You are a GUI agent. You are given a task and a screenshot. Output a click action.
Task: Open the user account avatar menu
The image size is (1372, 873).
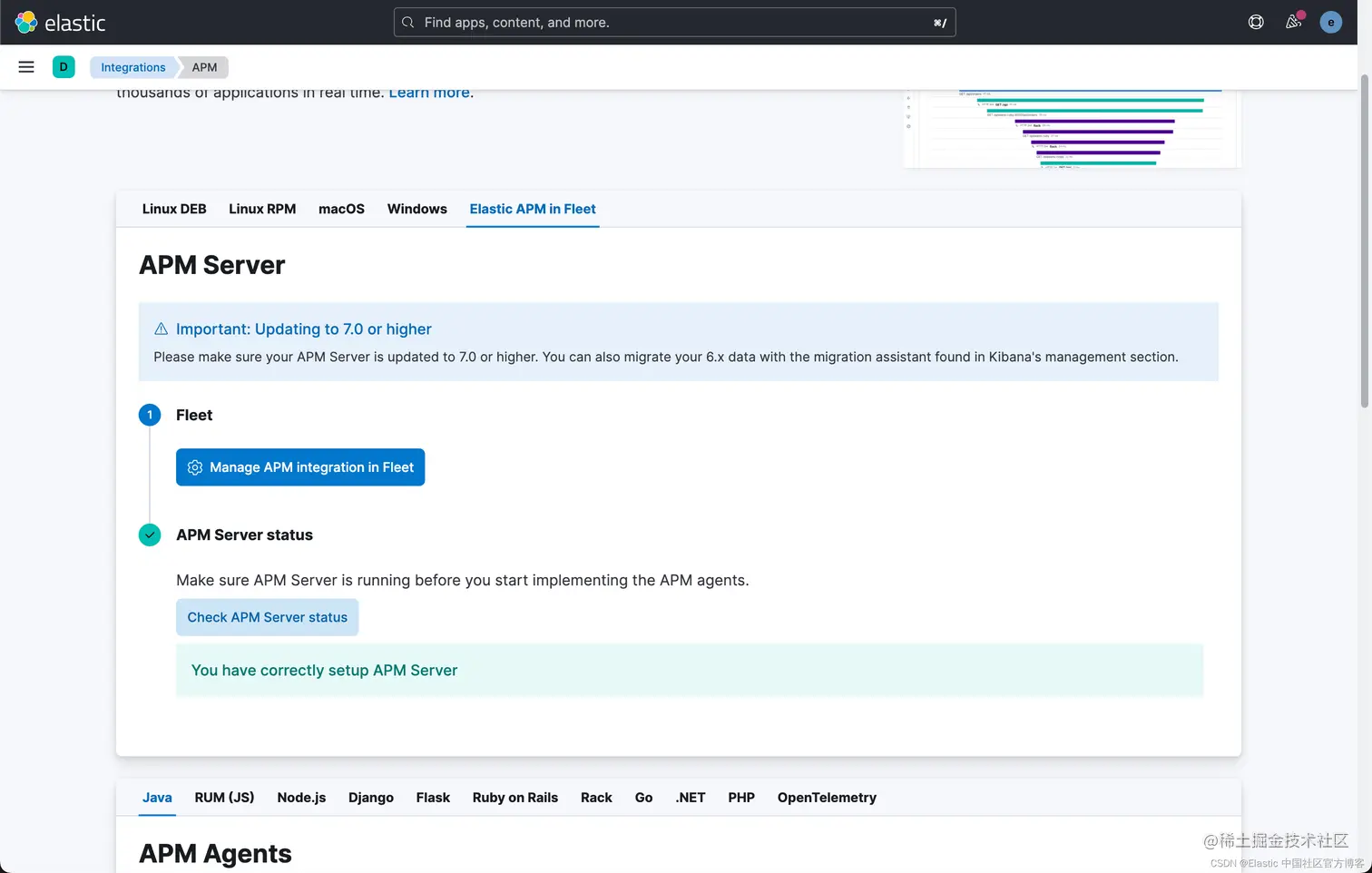pos(1331,23)
